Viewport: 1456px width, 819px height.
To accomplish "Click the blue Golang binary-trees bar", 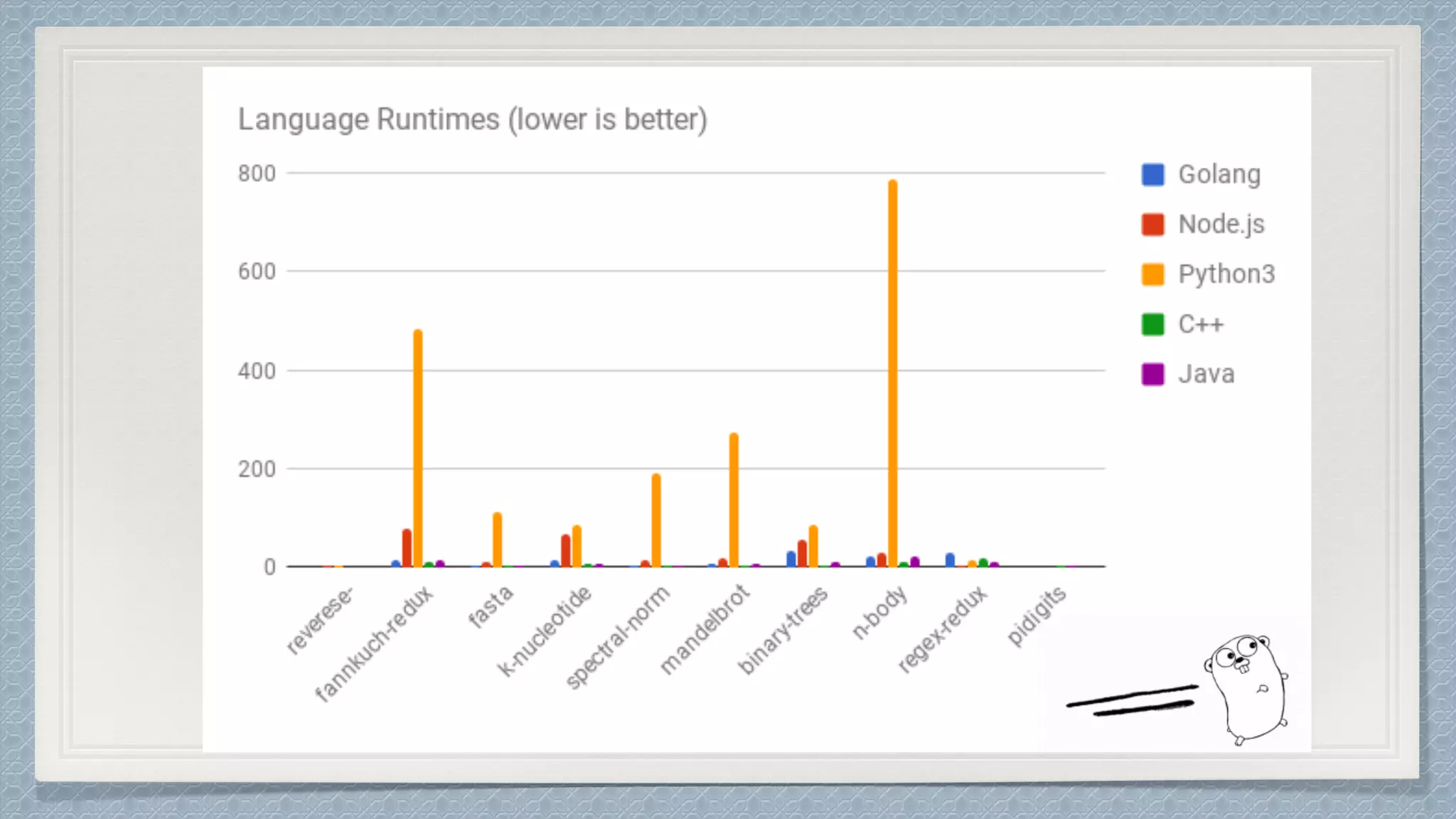I will point(791,559).
